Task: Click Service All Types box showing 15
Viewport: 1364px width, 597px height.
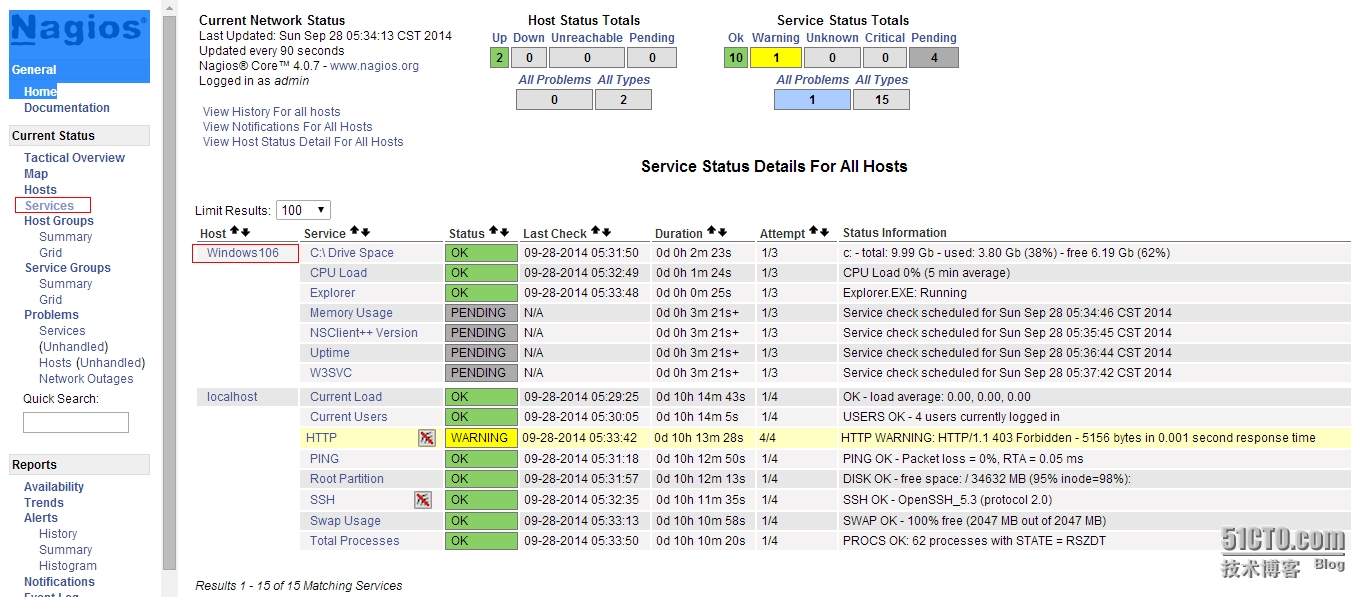Action: tap(881, 99)
